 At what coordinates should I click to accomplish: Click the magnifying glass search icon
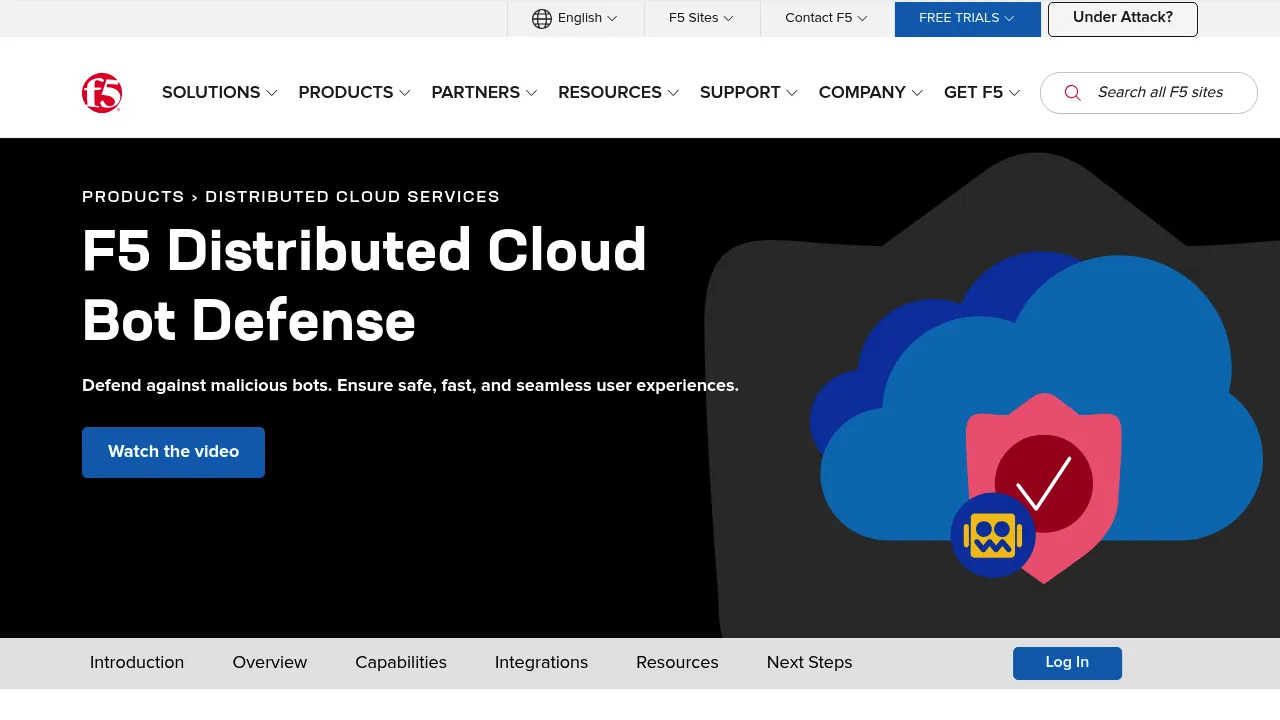(1072, 93)
